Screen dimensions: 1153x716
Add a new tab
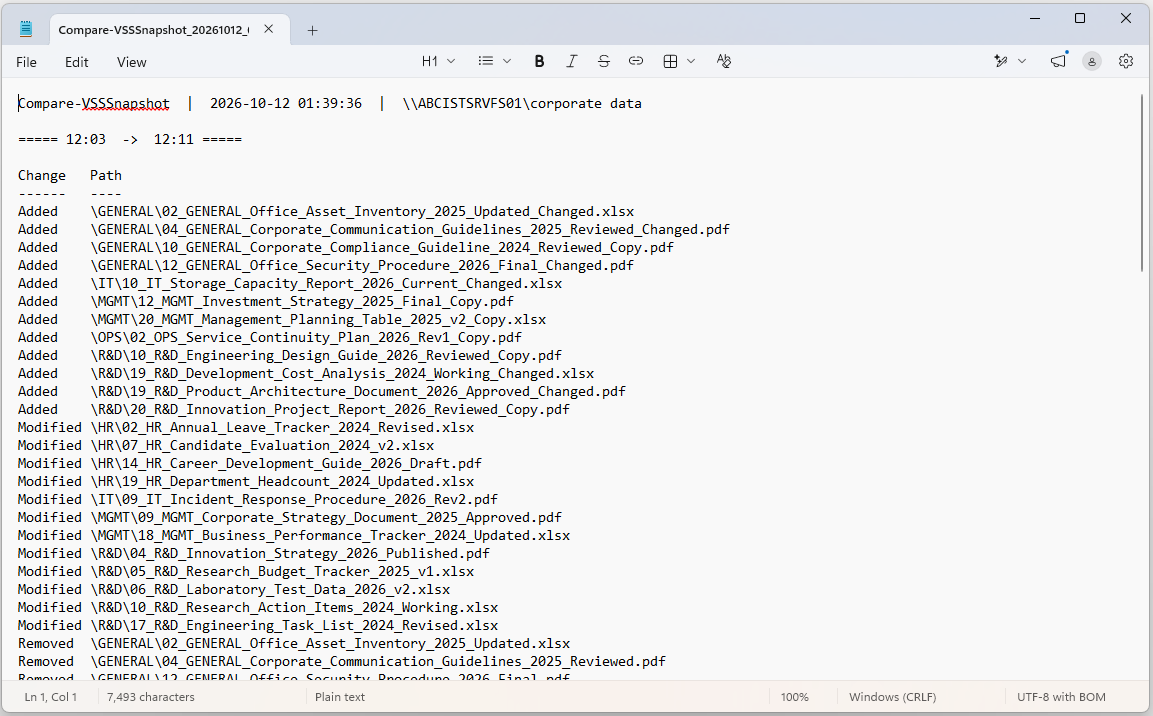pyautogui.click(x=313, y=30)
